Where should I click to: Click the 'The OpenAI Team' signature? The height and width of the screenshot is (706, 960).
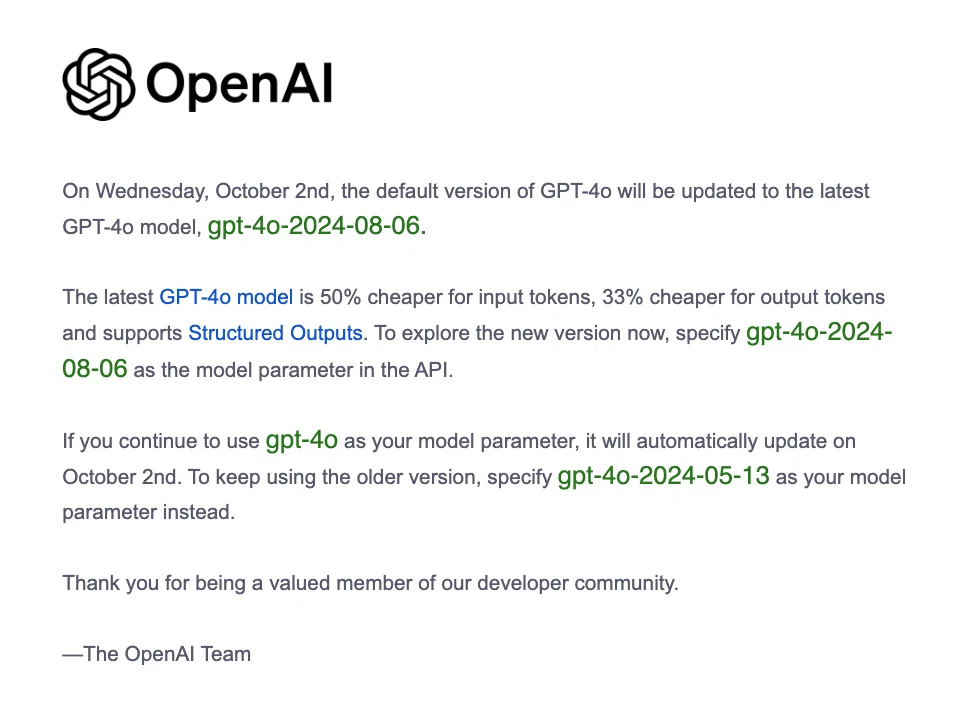pyautogui.click(x=157, y=654)
